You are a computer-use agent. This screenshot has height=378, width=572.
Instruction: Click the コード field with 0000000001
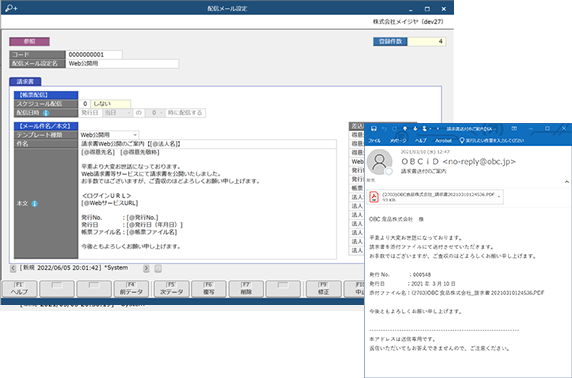[x=94, y=55]
